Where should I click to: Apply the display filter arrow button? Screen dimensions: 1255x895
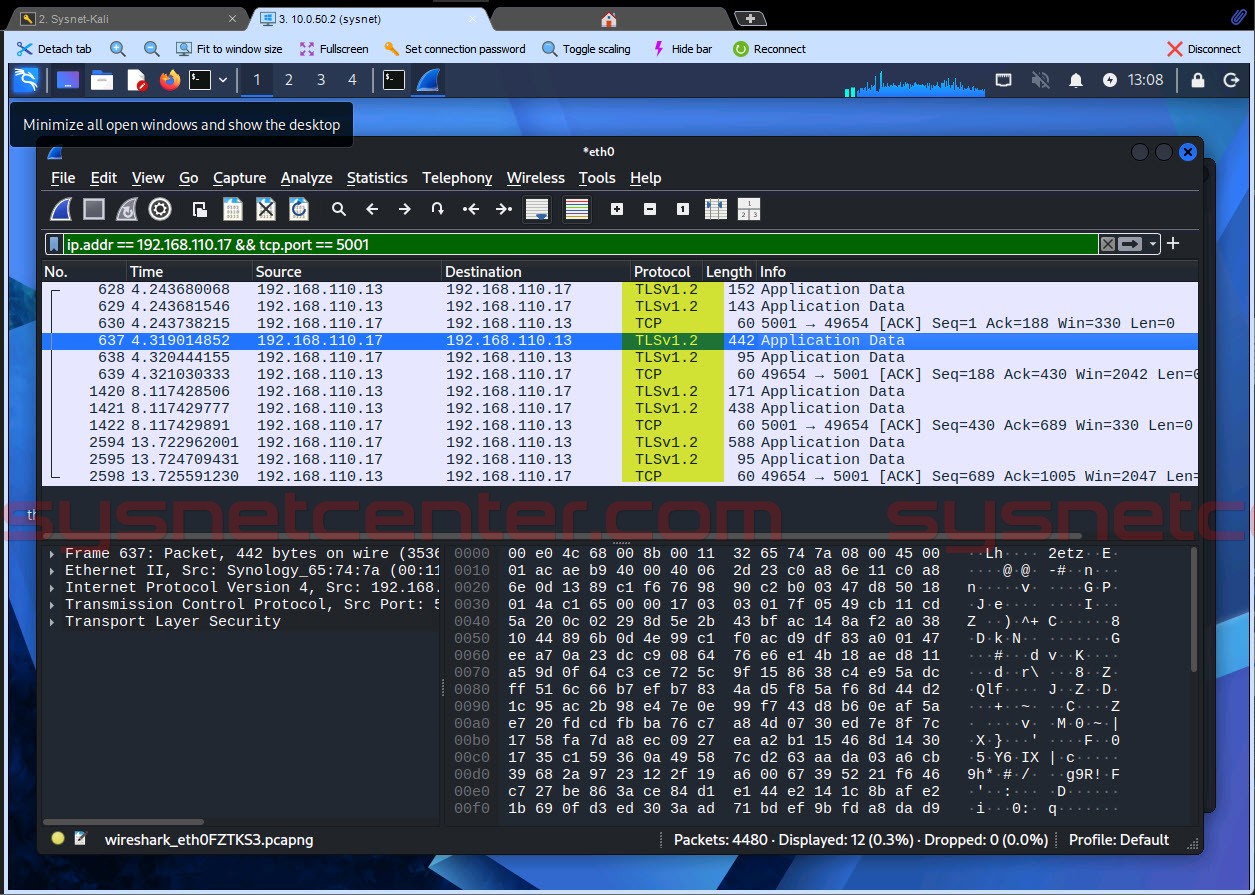coord(1131,244)
